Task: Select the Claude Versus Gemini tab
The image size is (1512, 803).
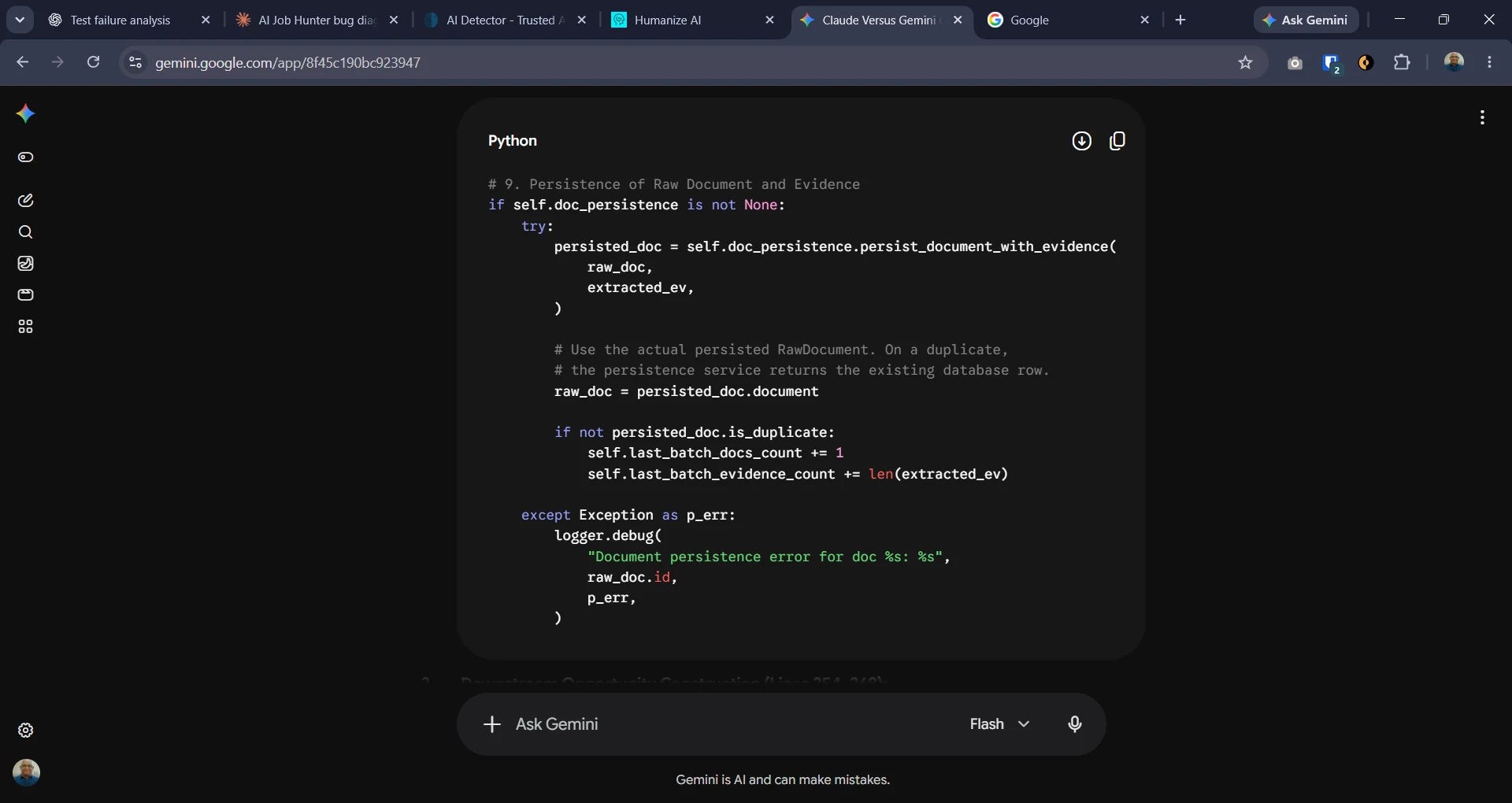Action: click(x=878, y=20)
